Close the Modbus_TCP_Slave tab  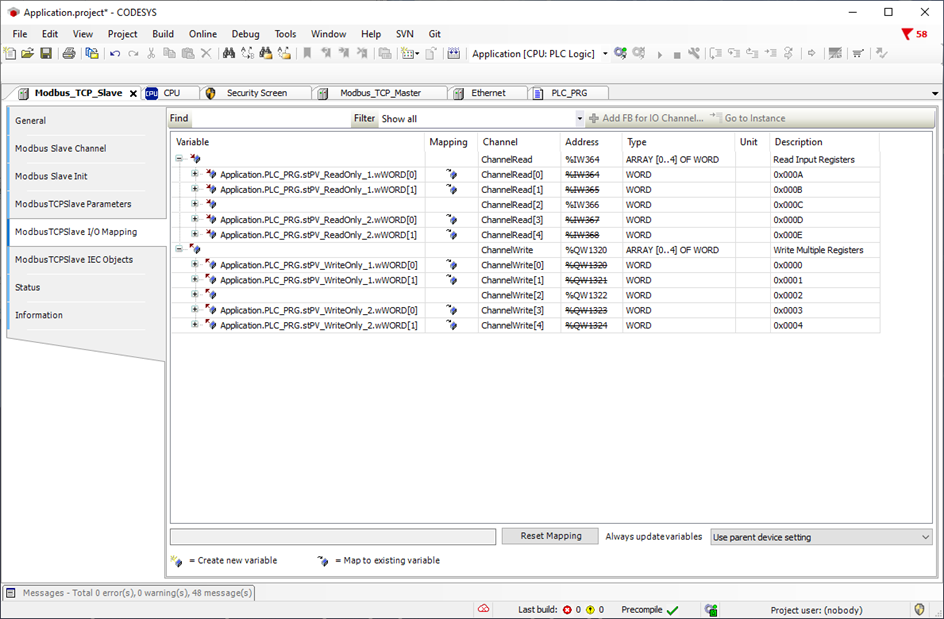[x=134, y=93]
